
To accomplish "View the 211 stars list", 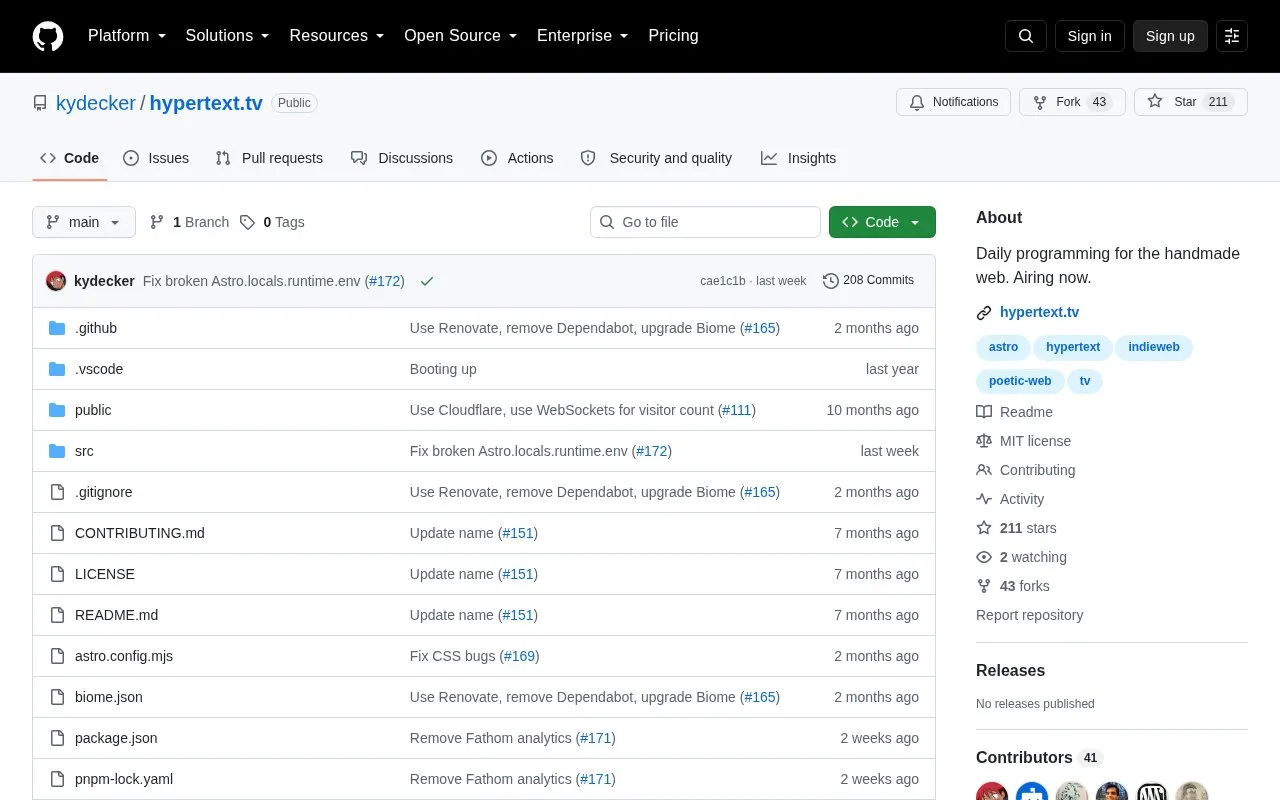I will pyautogui.click(x=1016, y=528).
